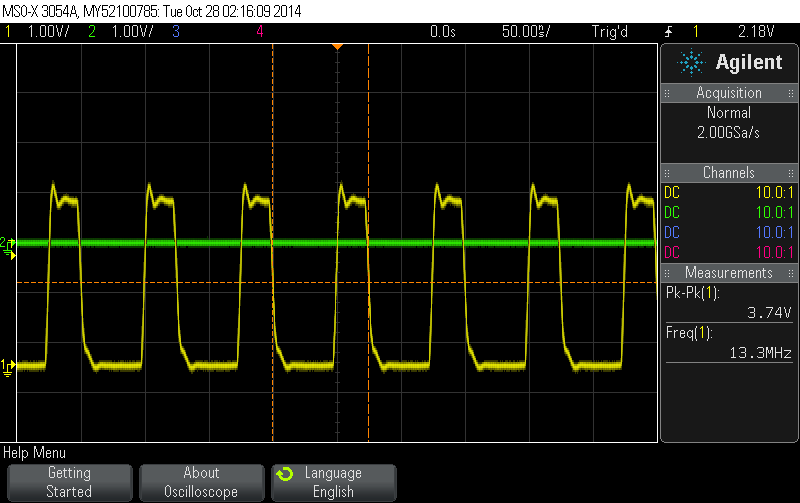
Task: Select the channel 3 indicator
Action: click(176, 32)
